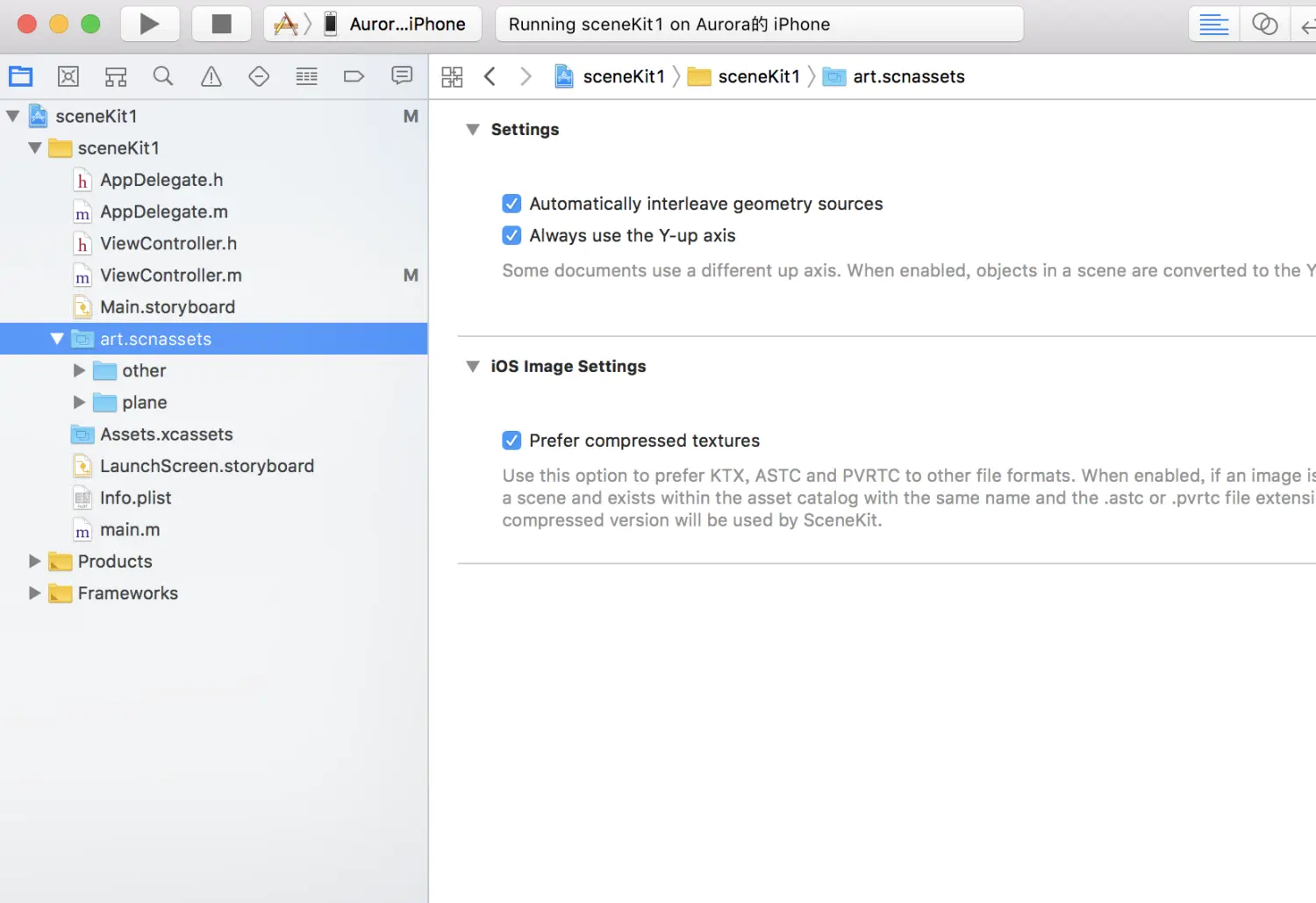Select sceneKit1 project in breadcrumb
The width and height of the screenshot is (1316, 903).
(611, 76)
